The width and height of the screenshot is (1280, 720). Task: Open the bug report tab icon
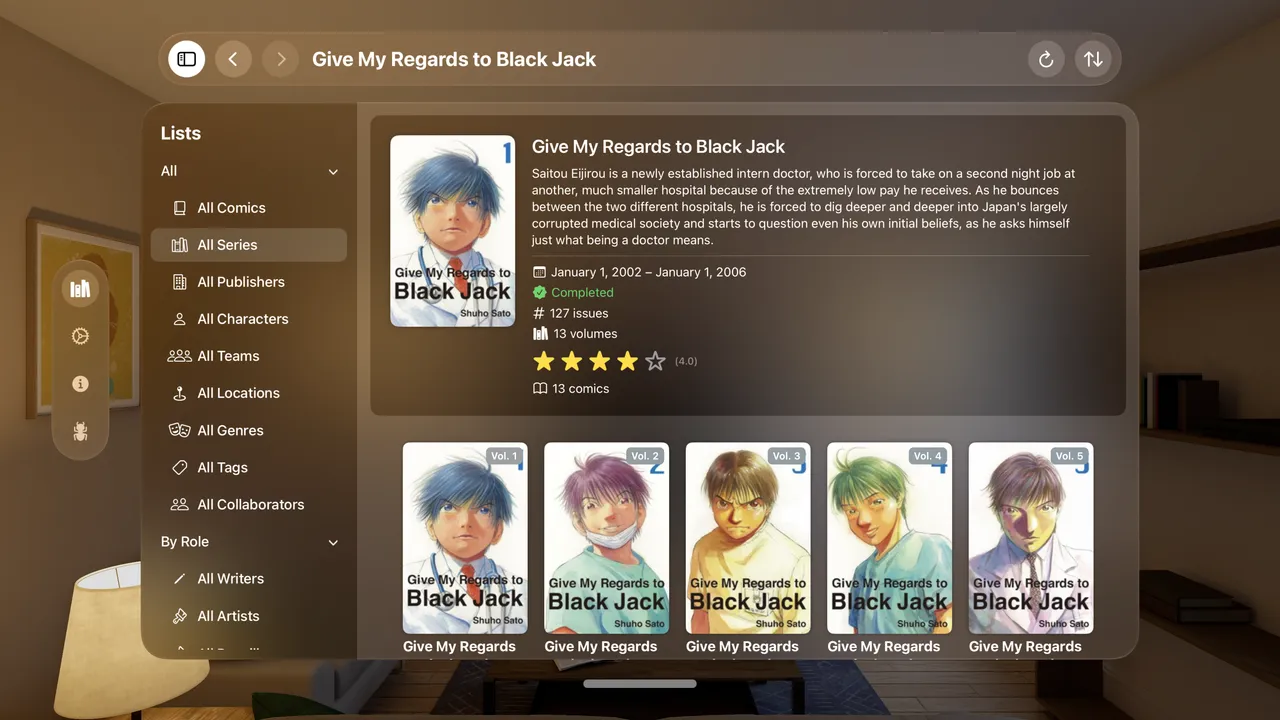[80, 431]
